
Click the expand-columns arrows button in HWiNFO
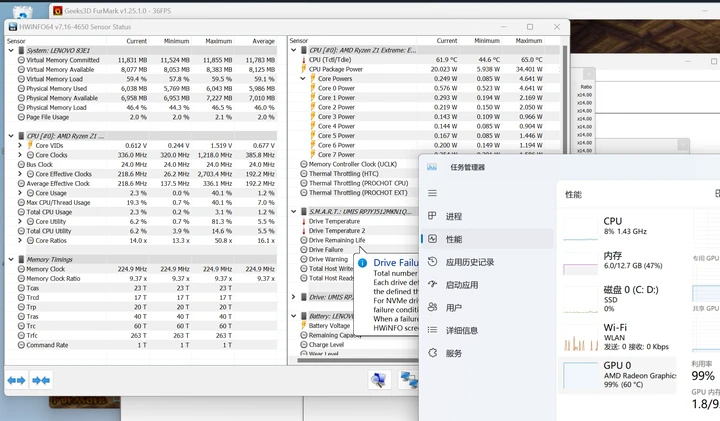point(17,380)
